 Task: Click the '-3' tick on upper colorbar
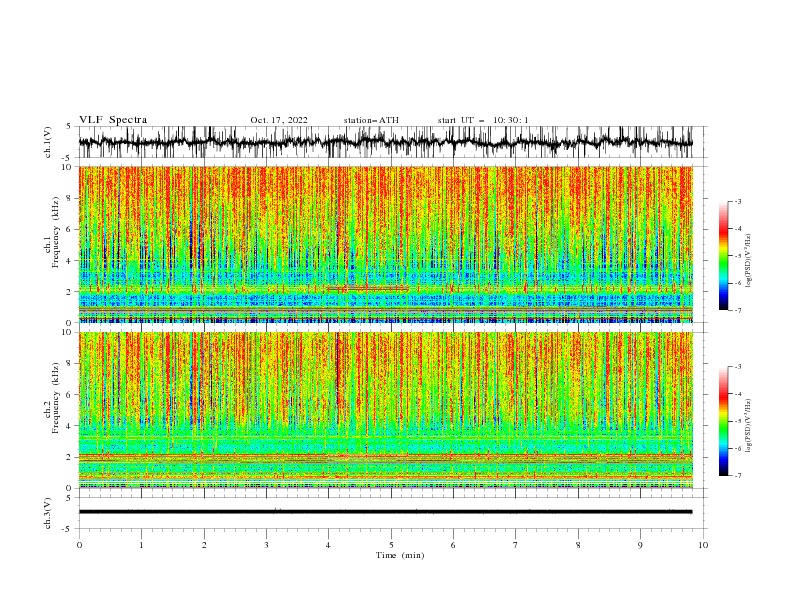point(737,201)
